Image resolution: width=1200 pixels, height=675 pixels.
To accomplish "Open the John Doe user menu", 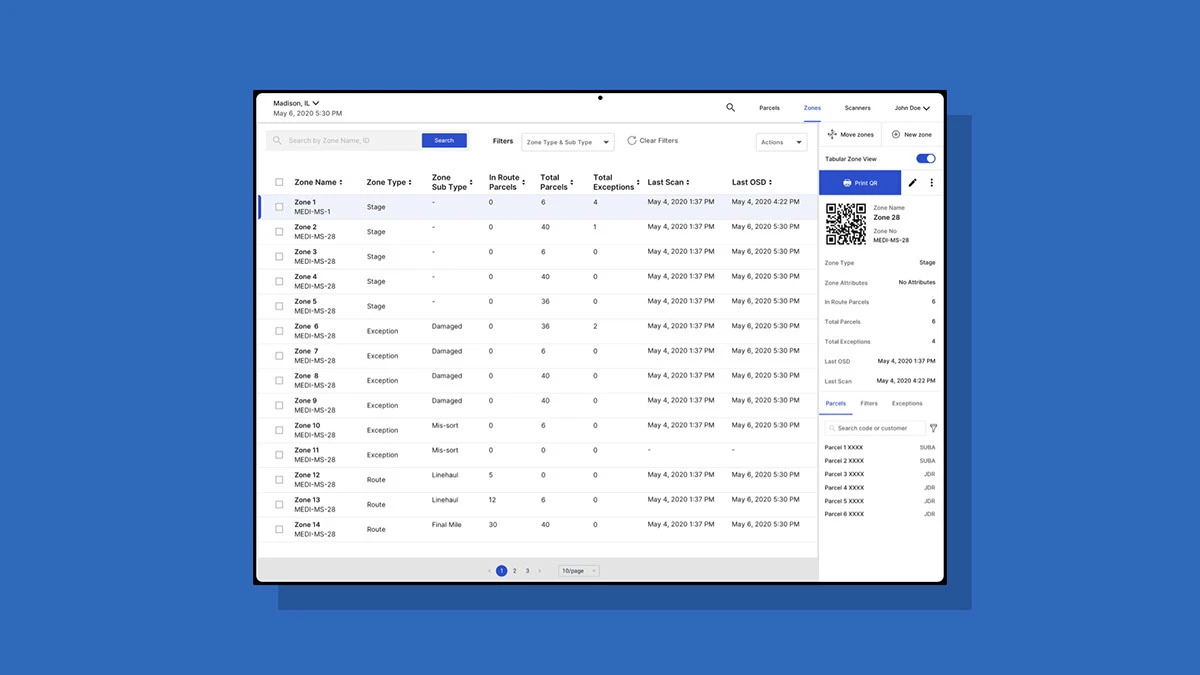I will pyautogui.click(x=912, y=108).
